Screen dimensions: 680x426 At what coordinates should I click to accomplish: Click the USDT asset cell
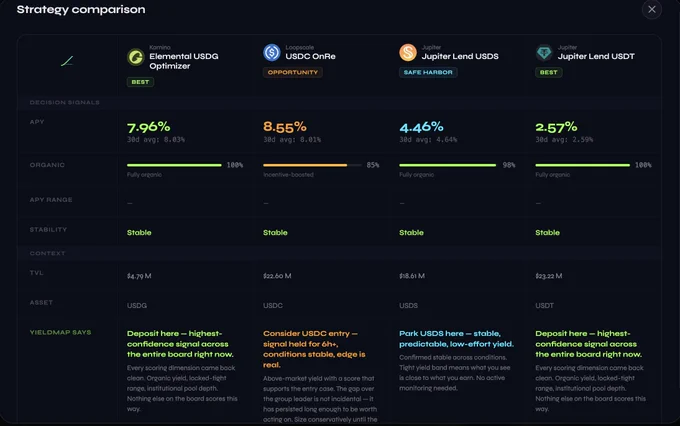[x=545, y=305]
